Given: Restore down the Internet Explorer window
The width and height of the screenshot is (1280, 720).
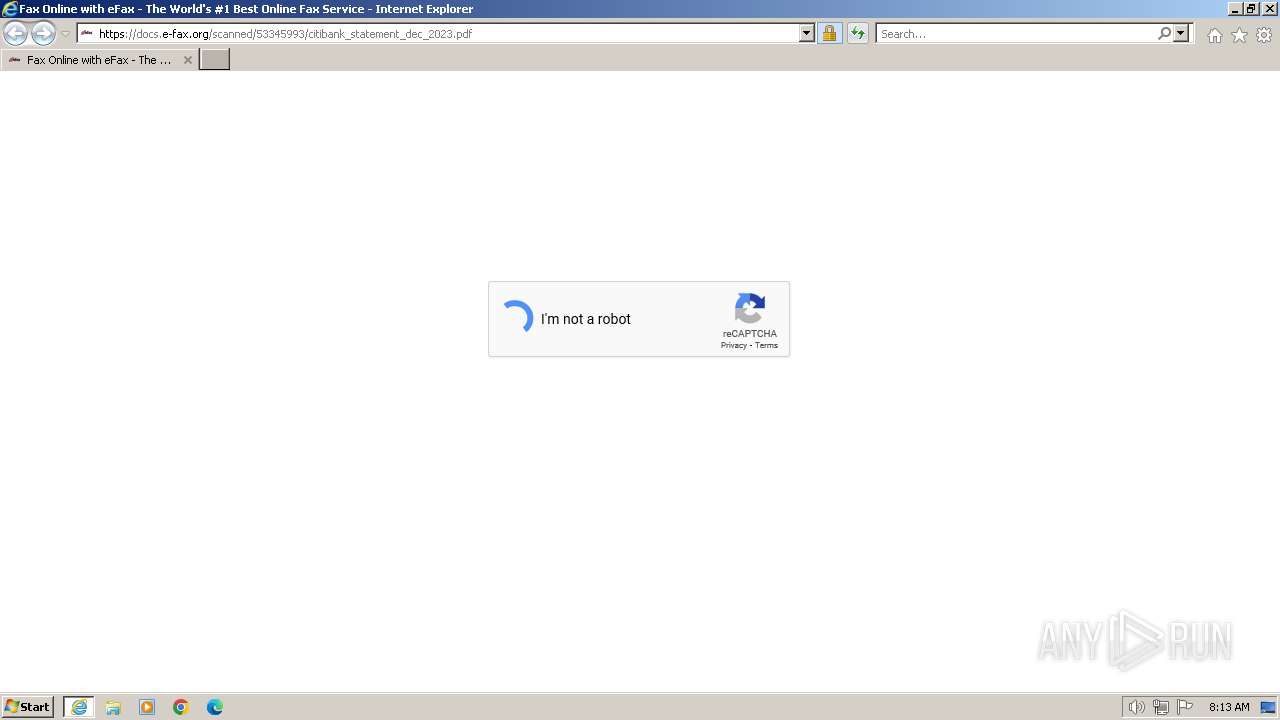Looking at the screenshot, I should pos(1251,9).
